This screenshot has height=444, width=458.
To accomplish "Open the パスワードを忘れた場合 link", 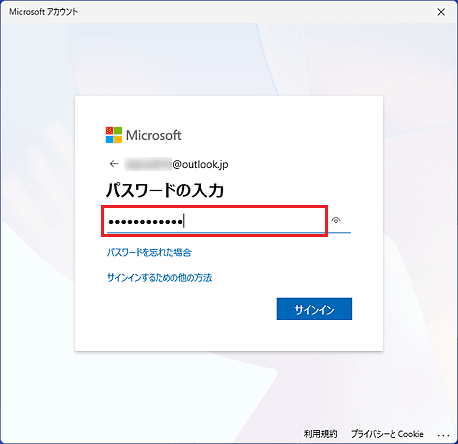I will coord(149,252).
